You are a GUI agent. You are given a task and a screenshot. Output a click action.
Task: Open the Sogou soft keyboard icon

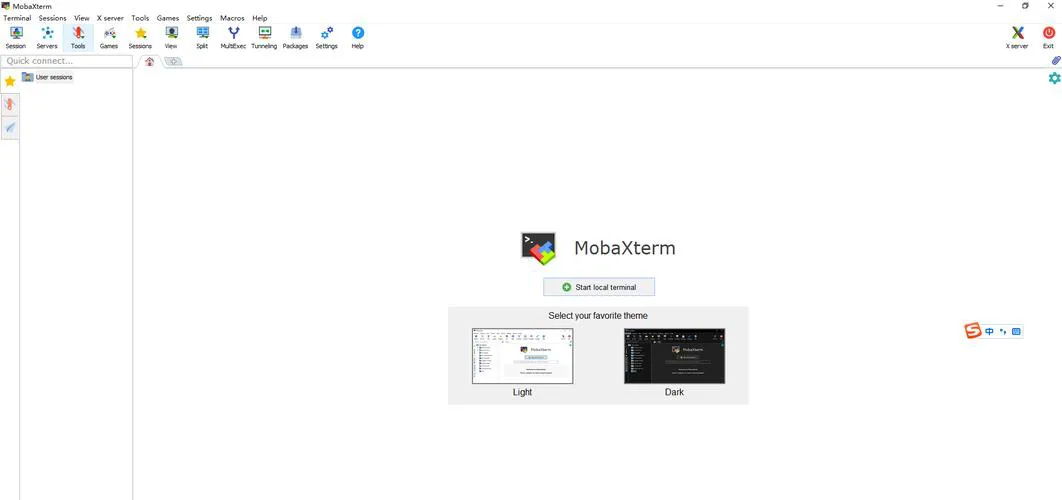pos(1016,331)
